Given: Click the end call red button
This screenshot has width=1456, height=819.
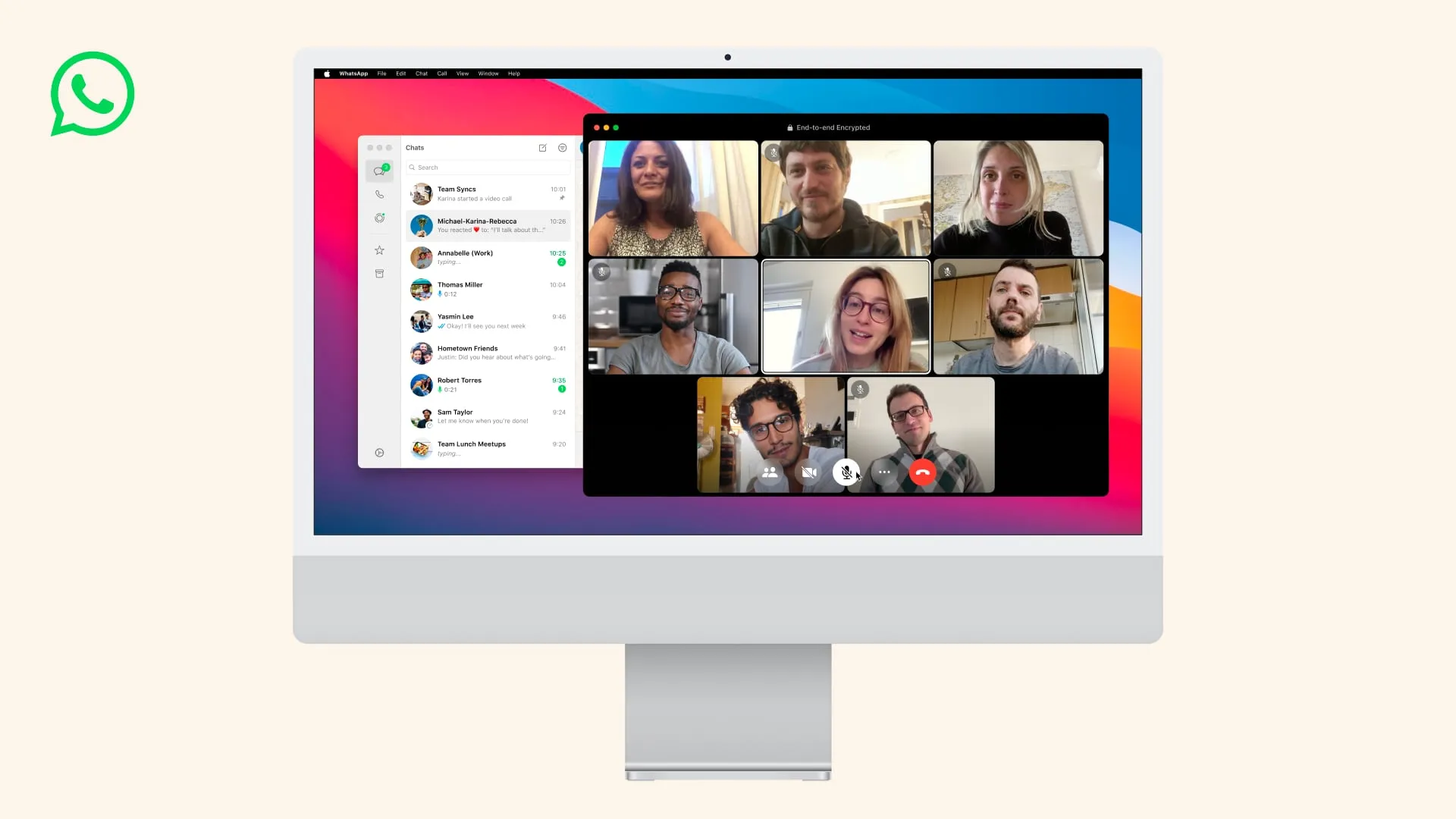Looking at the screenshot, I should click(x=922, y=472).
